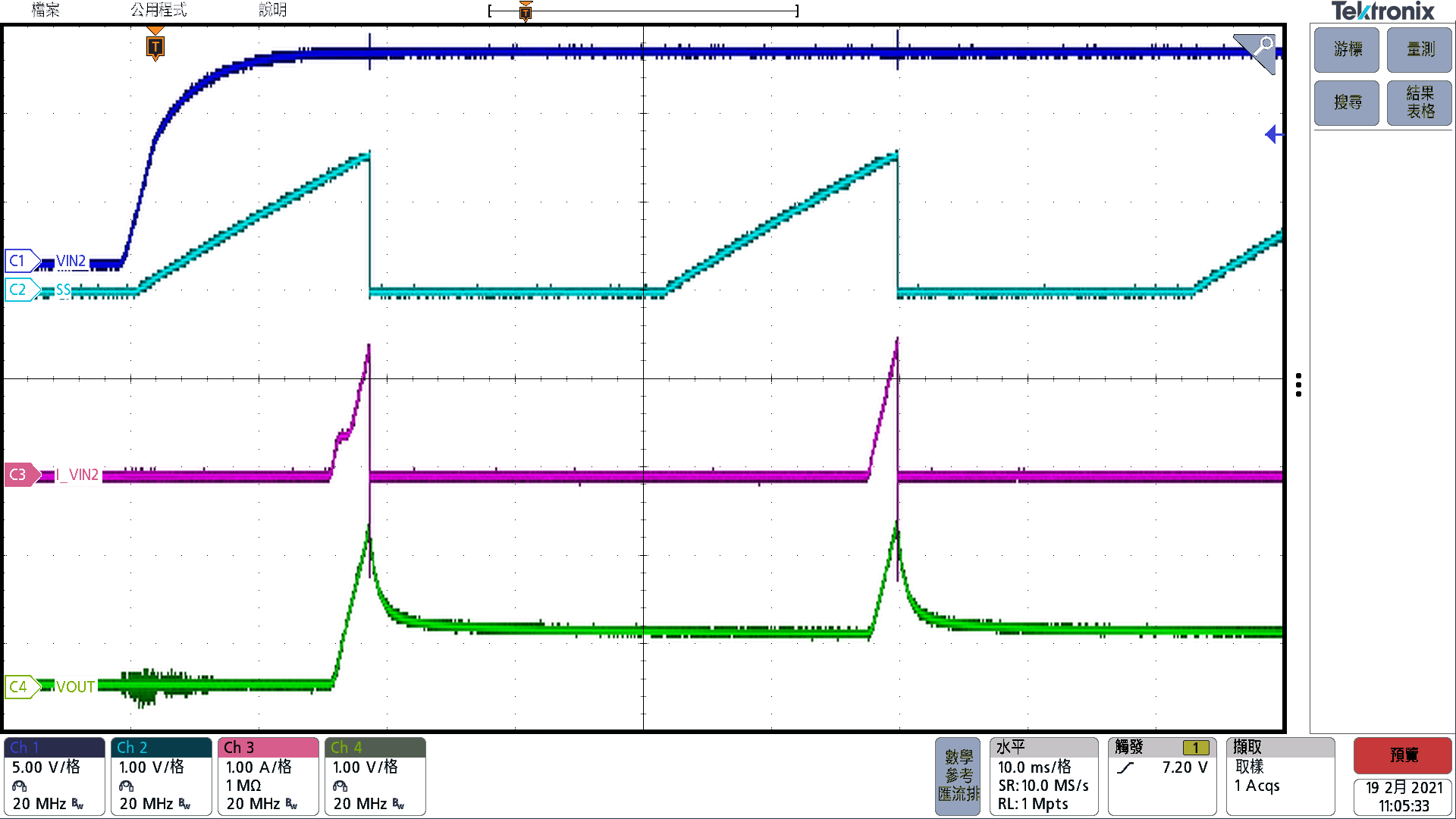This screenshot has width=1456, height=819.
Task: Toggle Ch 3 settings badge
Action: click(x=268, y=776)
